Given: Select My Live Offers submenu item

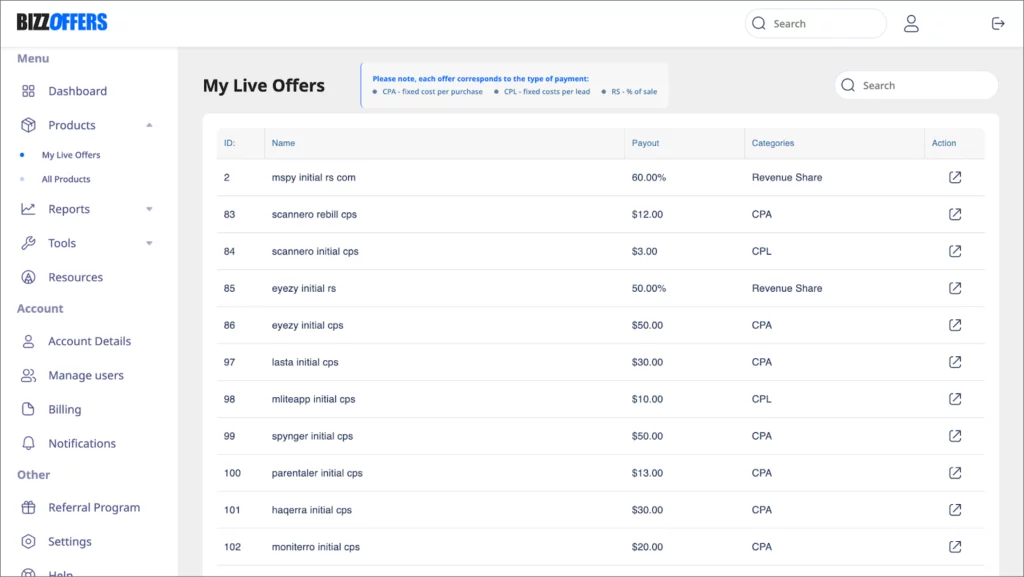Looking at the screenshot, I should (71, 155).
